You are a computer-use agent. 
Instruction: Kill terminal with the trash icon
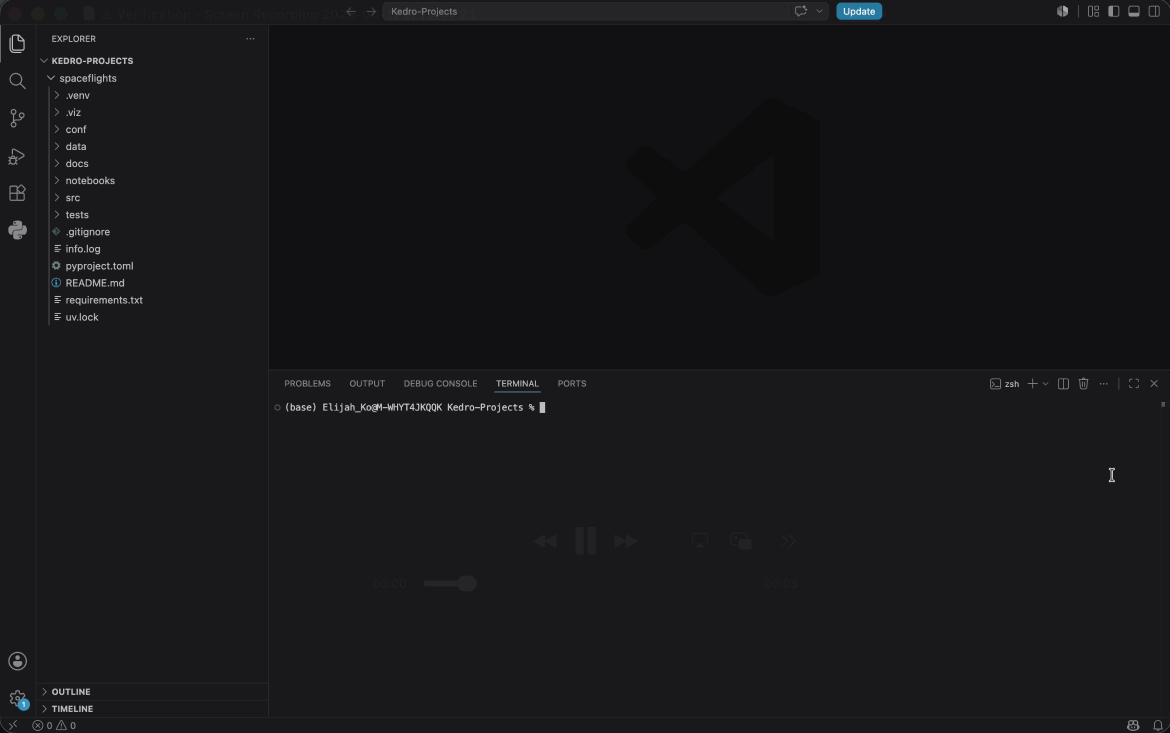pos(1083,384)
